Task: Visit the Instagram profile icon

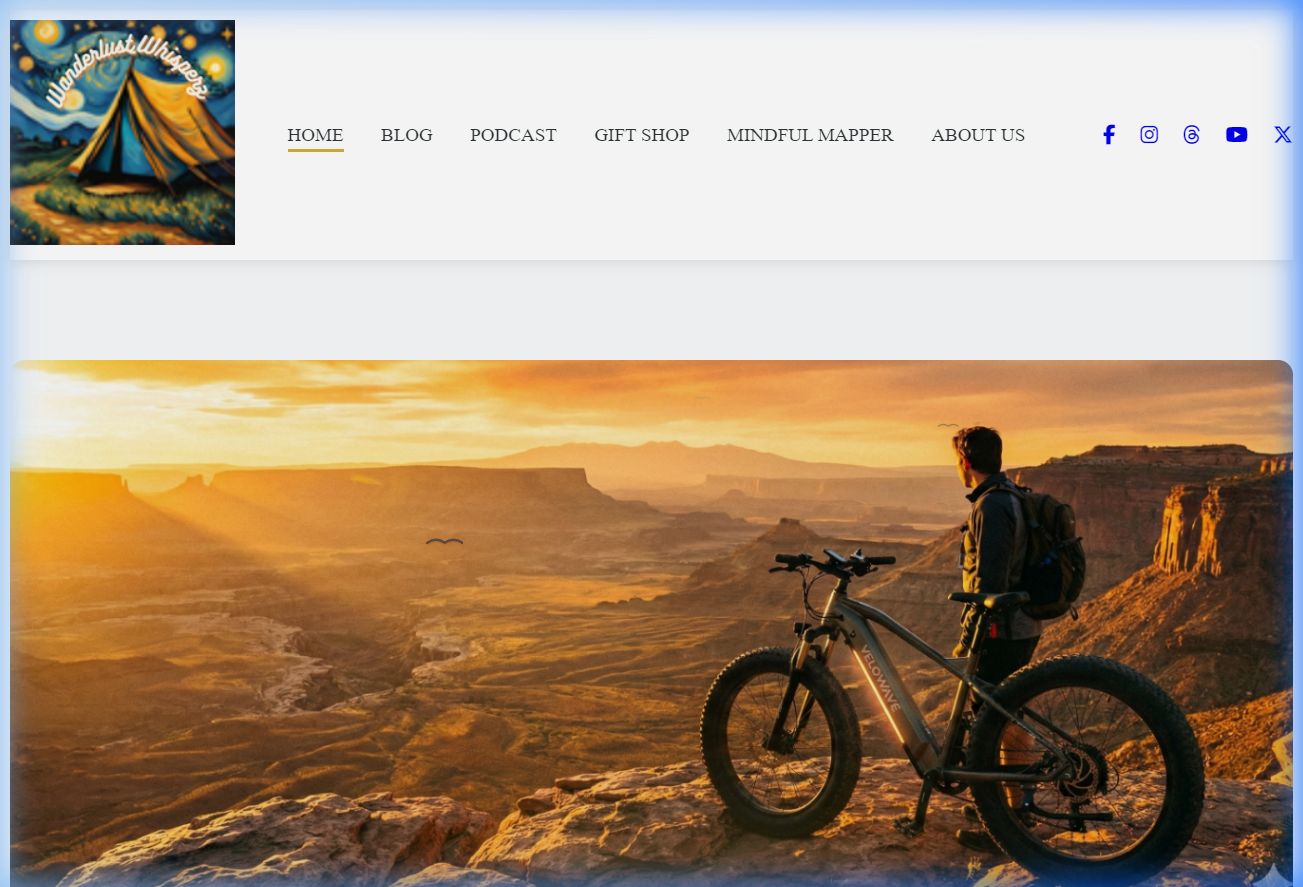Action: point(1149,135)
